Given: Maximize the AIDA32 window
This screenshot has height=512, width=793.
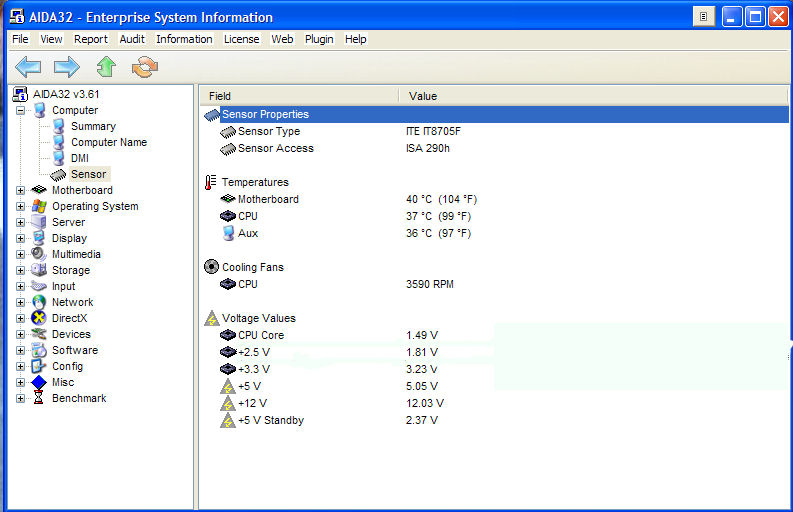Looking at the screenshot, I should 755,17.
